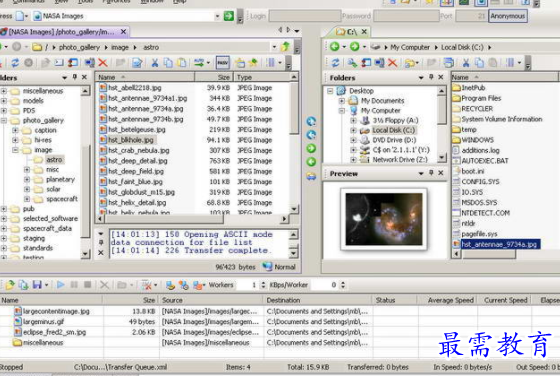Click the refresh icon in the local pane toolbar
This screenshot has width=560, height=376.
click(335, 63)
